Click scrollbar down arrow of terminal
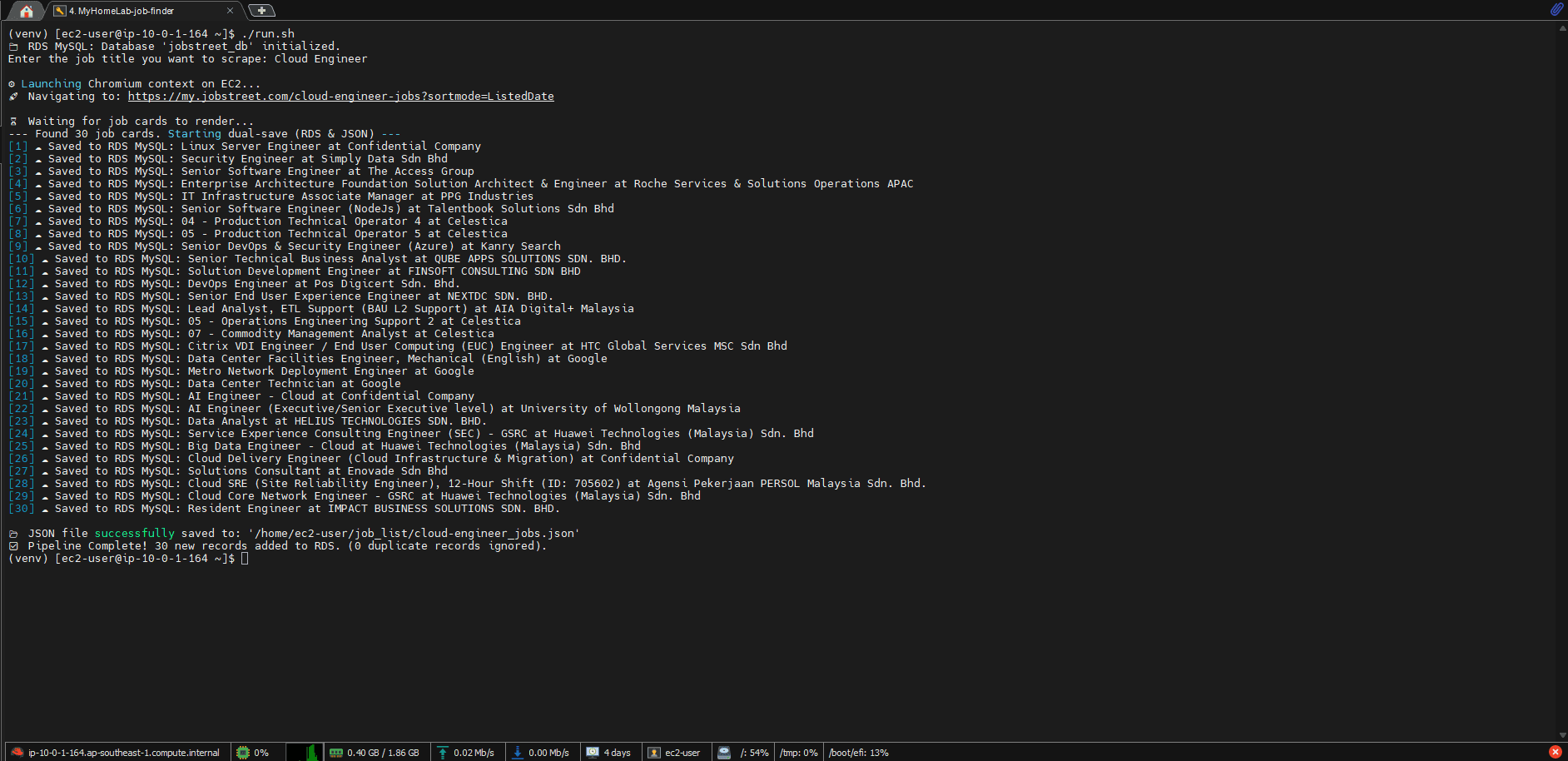 click(x=1562, y=735)
